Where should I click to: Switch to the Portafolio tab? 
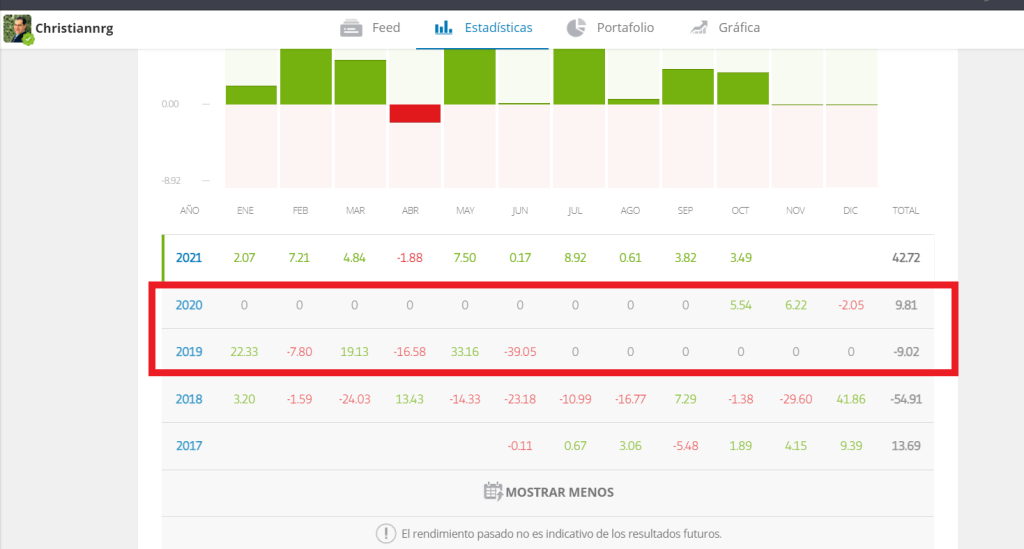tap(625, 28)
